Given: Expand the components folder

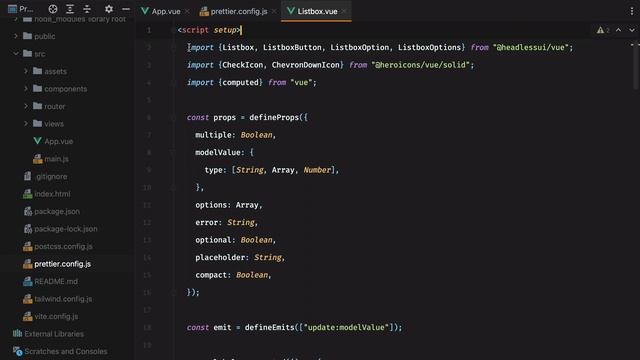Looking at the screenshot, I should (26, 89).
